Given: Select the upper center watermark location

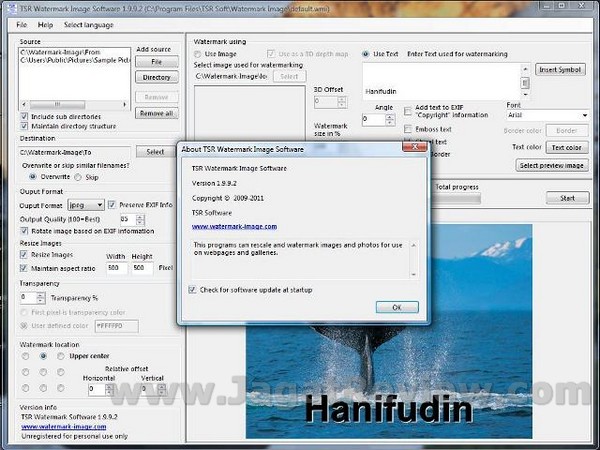Looking at the screenshot, I should tap(43, 355).
